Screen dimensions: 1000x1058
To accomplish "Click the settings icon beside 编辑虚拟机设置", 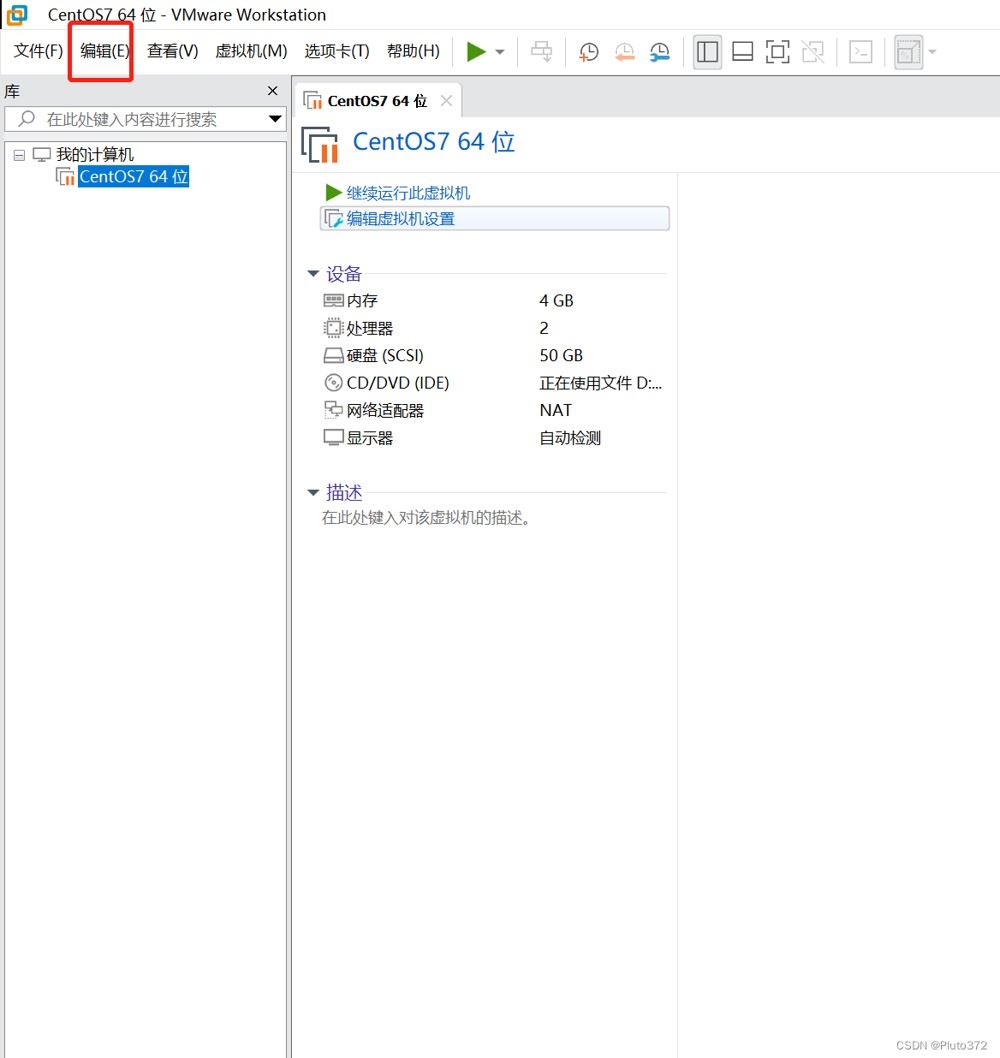I will click(333, 219).
